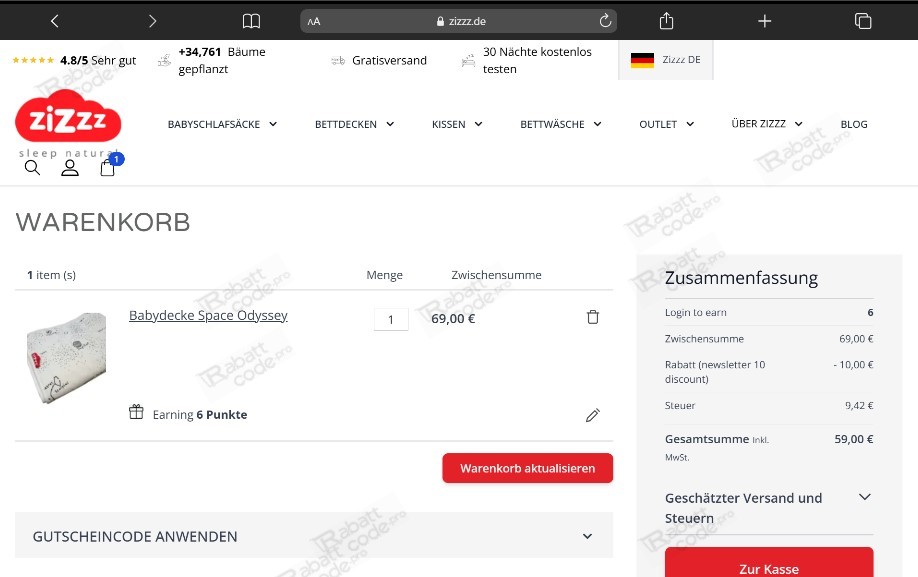Click the quantity field showing 1
Viewport: 918px width, 577px height.
[391, 320]
